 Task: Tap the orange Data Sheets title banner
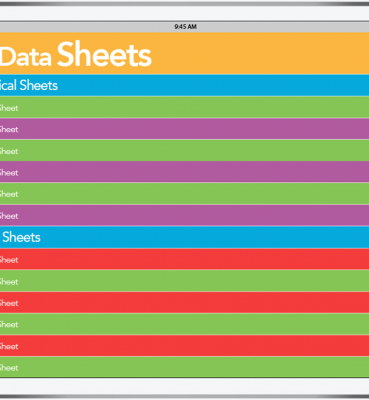point(184,53)
